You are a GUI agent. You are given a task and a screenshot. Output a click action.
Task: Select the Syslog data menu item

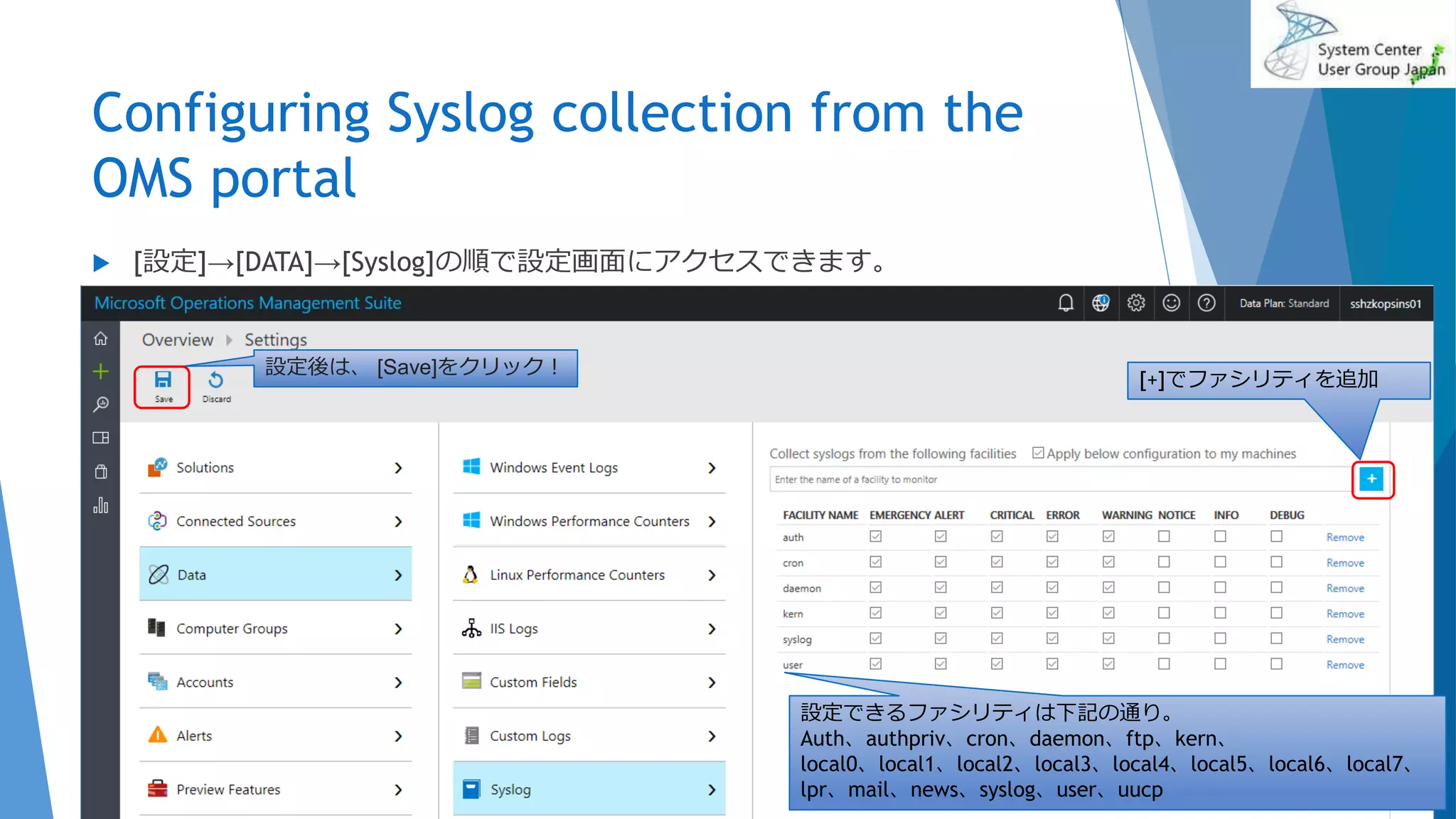tap(589, 789)
